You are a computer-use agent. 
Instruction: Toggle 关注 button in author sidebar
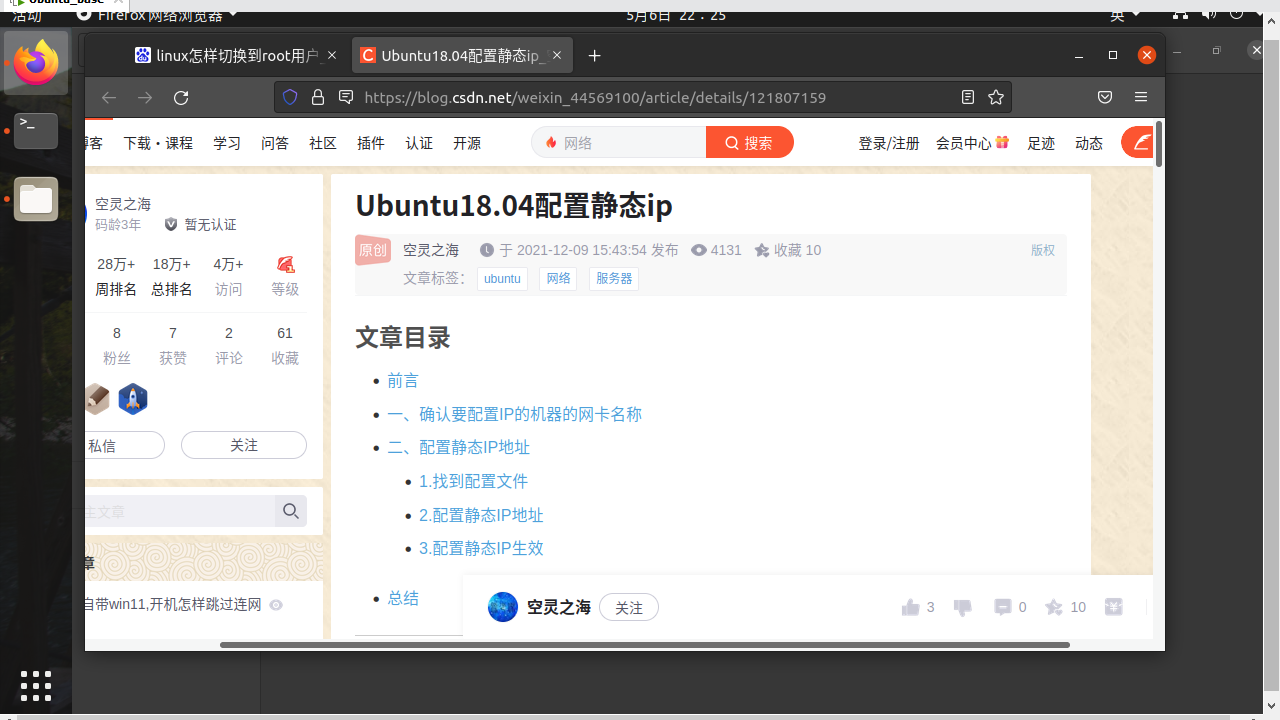[x=244, y=445]
